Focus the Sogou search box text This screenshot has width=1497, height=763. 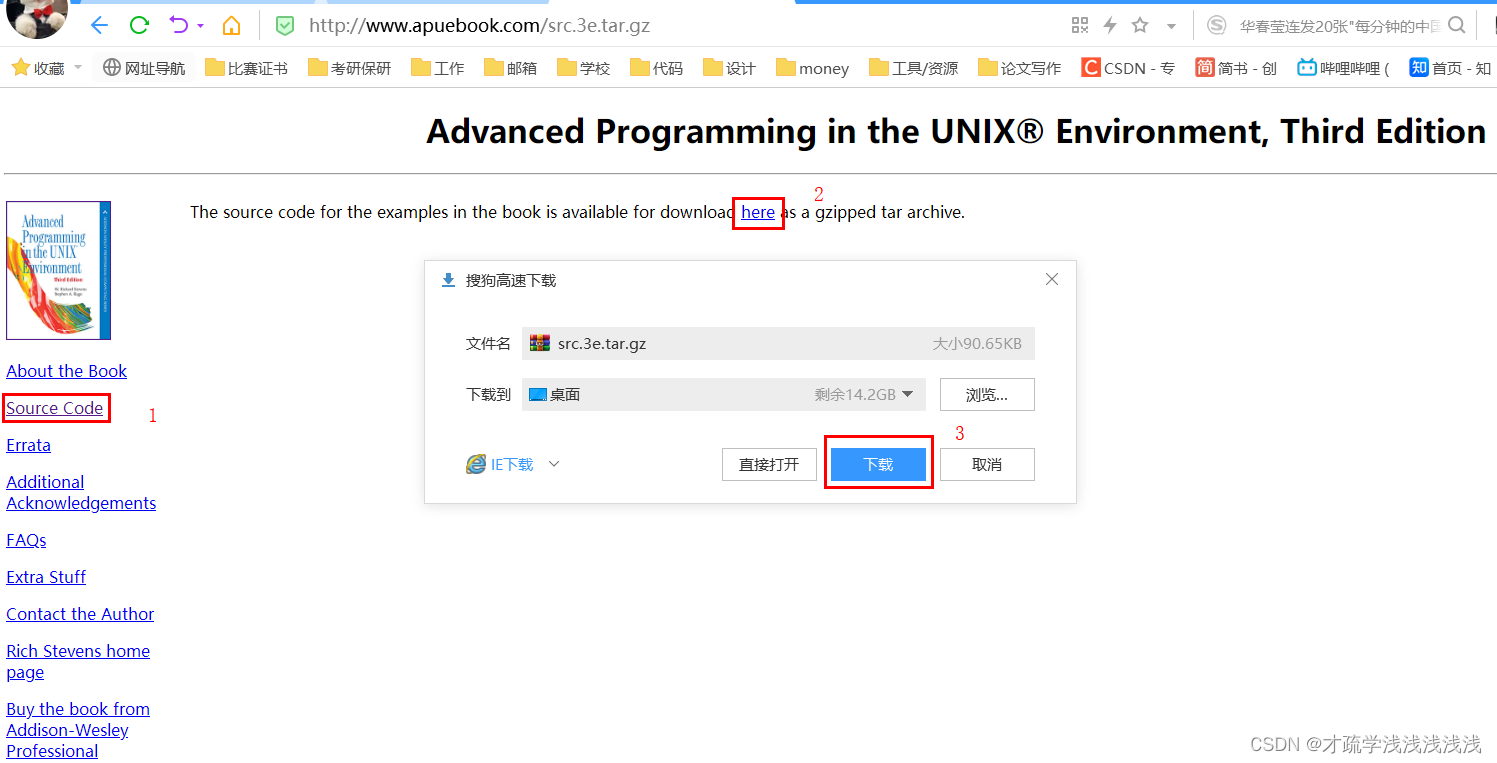coord(1340,26)
